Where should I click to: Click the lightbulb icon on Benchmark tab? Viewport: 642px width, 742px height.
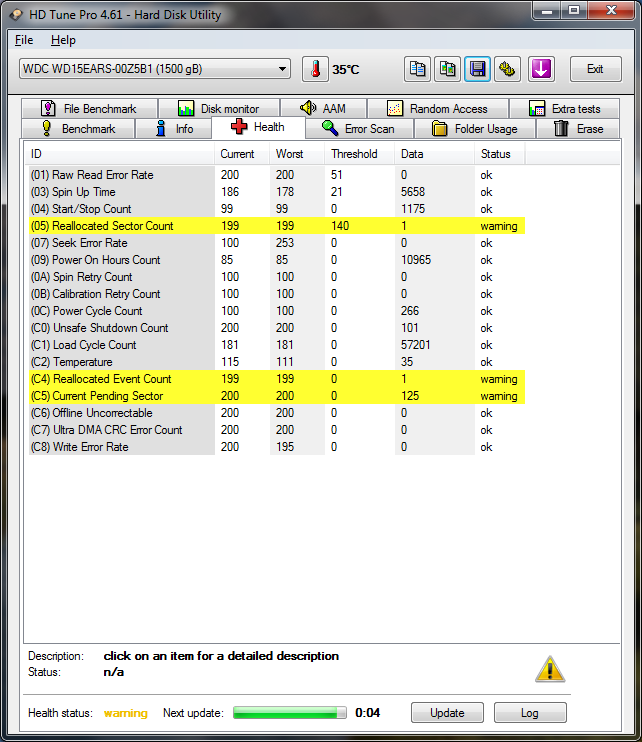pos(46,128)
